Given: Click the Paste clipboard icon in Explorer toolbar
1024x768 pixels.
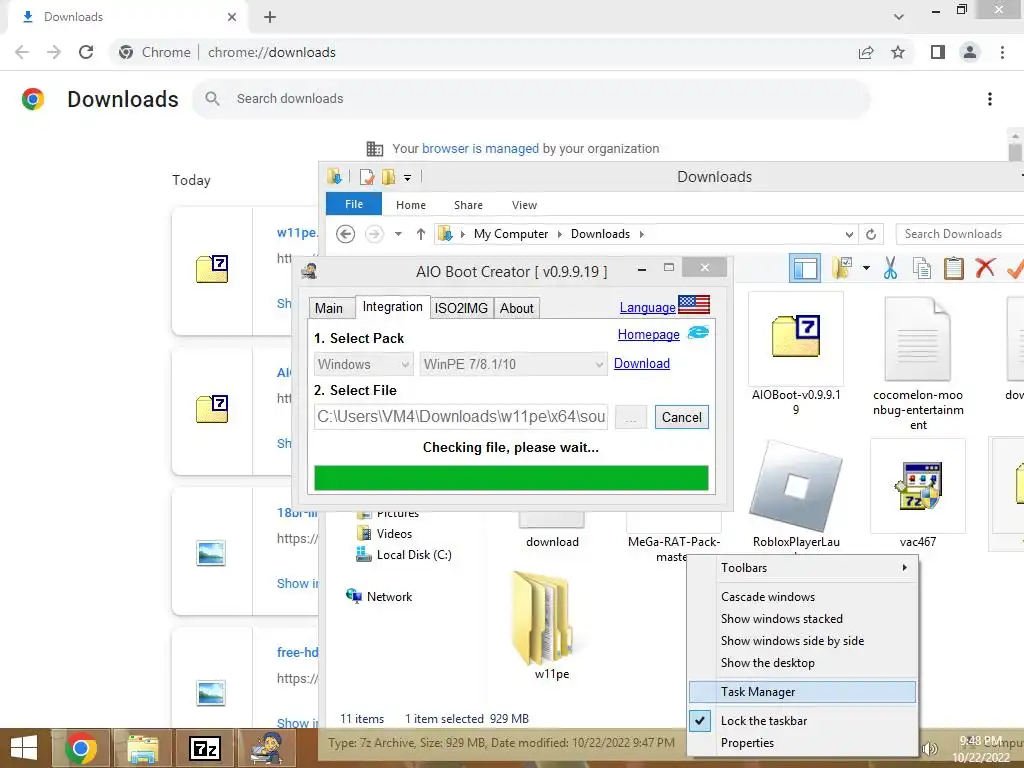Looking at the screenshot, I should 953,268.
